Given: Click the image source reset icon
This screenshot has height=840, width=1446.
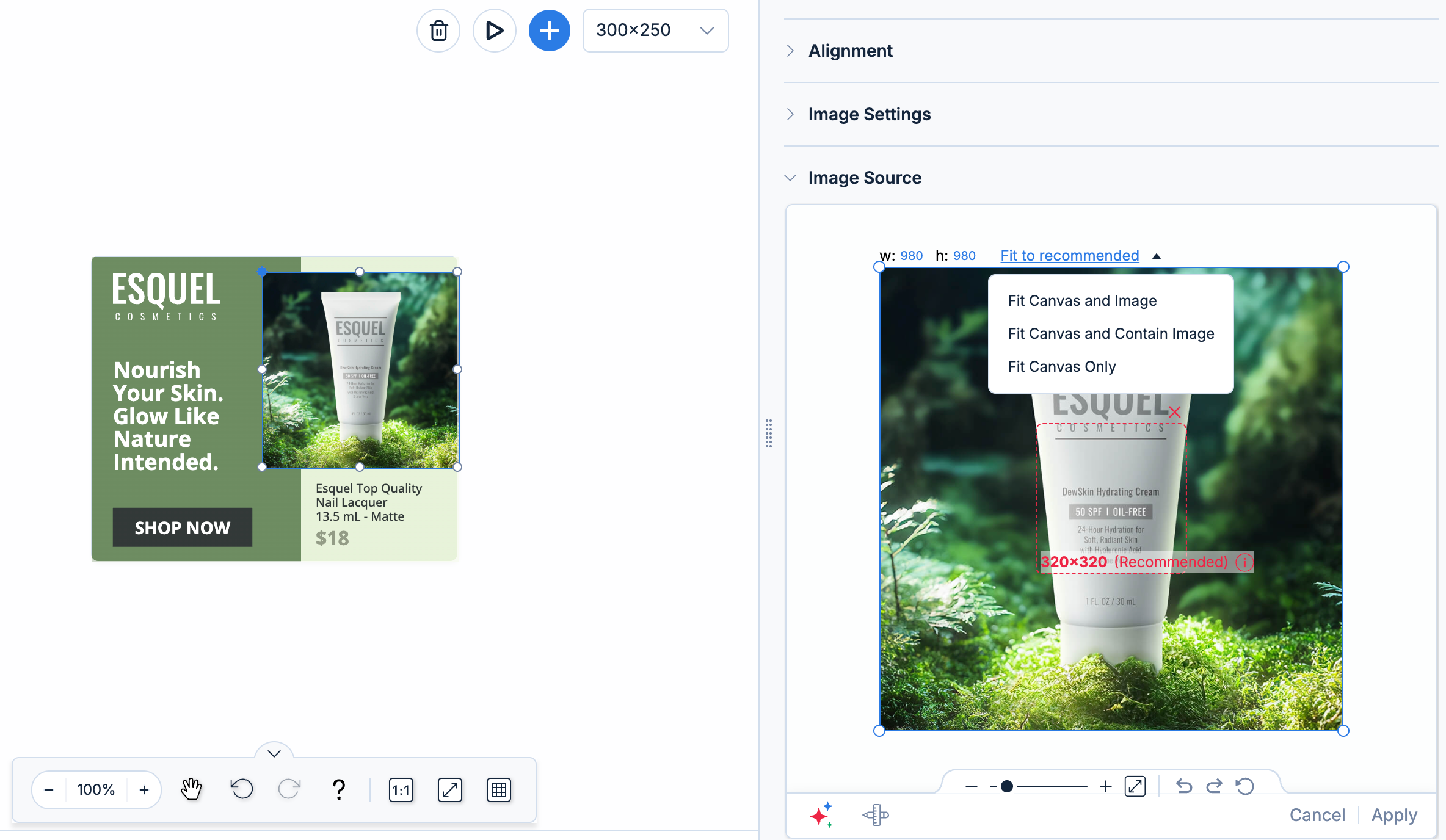Looking at the screenshot, I should point(1244,786).
